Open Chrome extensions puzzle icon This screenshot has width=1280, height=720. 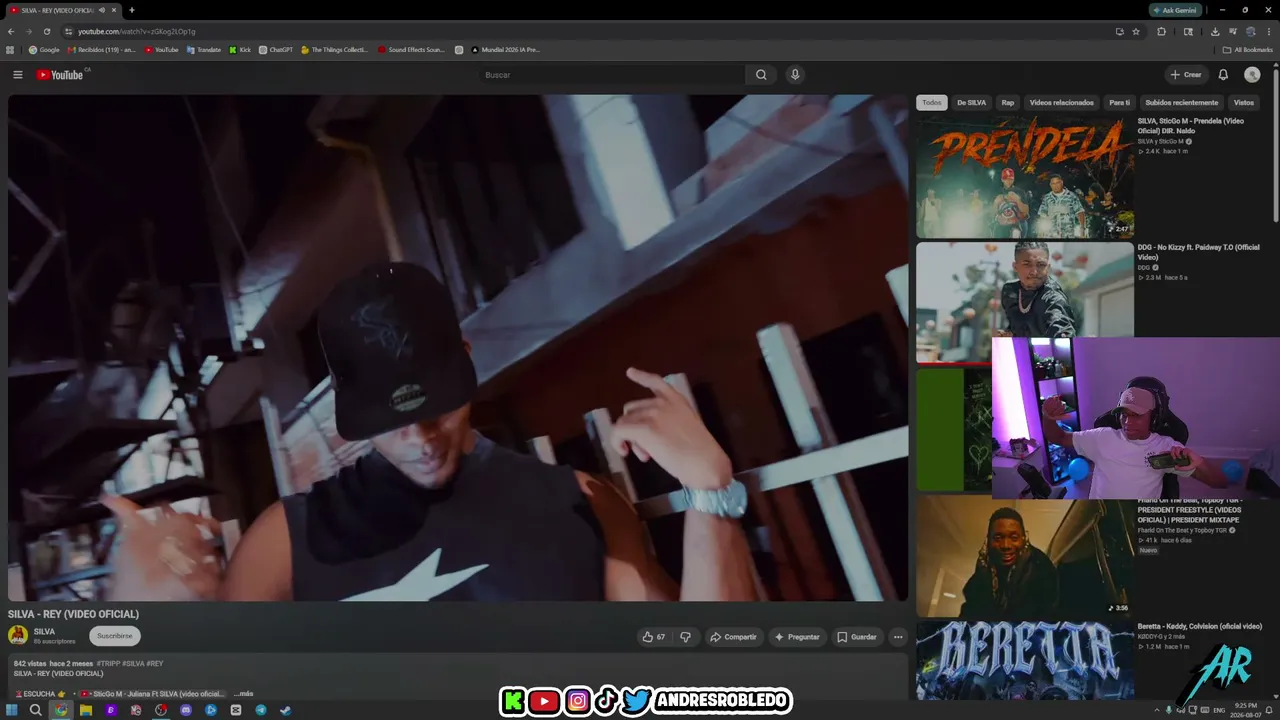tap(1161, 31)
